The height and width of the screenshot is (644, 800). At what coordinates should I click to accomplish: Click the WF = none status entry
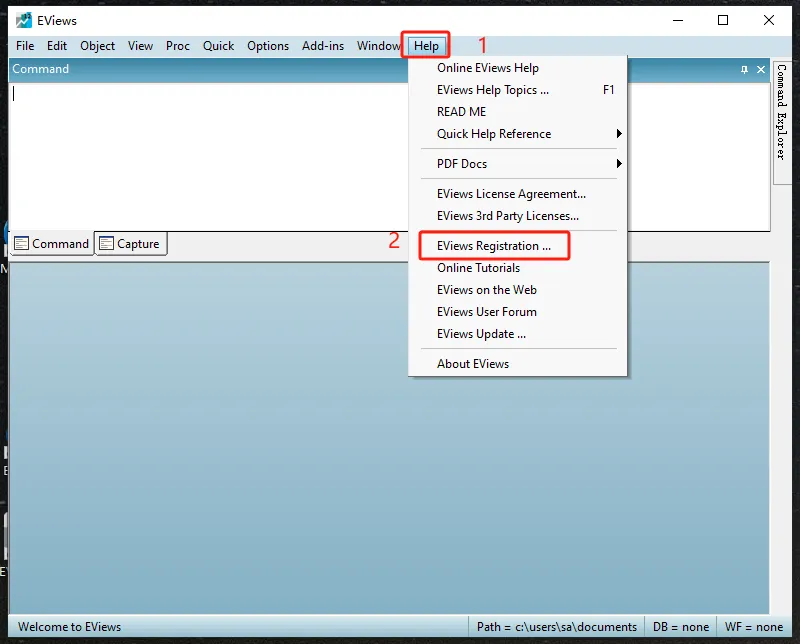pyautogui.click(x=754, y=627)
